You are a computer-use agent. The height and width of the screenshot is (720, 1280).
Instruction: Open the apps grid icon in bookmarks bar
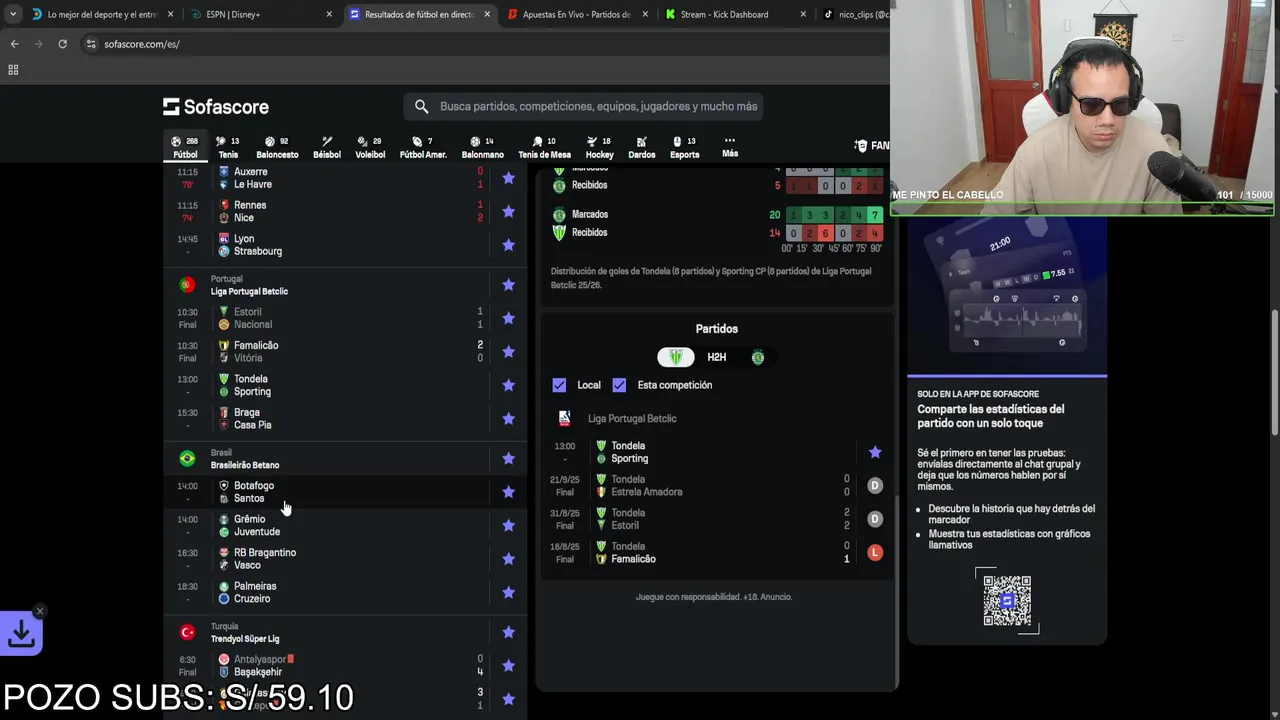[x=13, y=70]
